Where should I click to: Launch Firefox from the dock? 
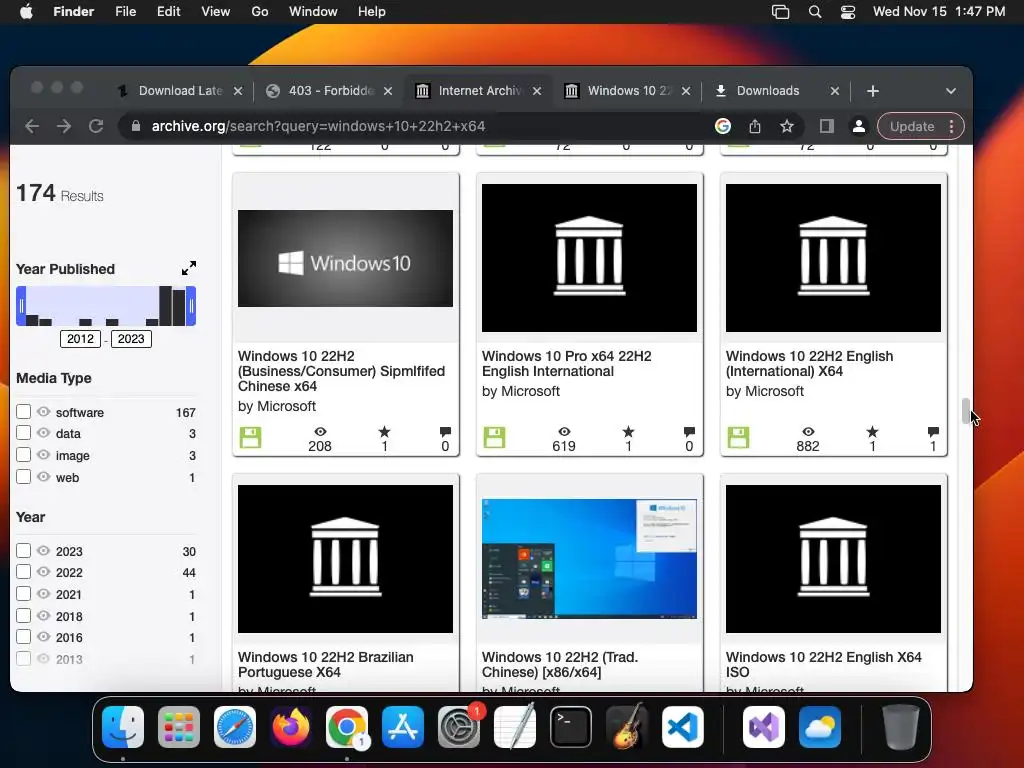click(x=291, y=727)
